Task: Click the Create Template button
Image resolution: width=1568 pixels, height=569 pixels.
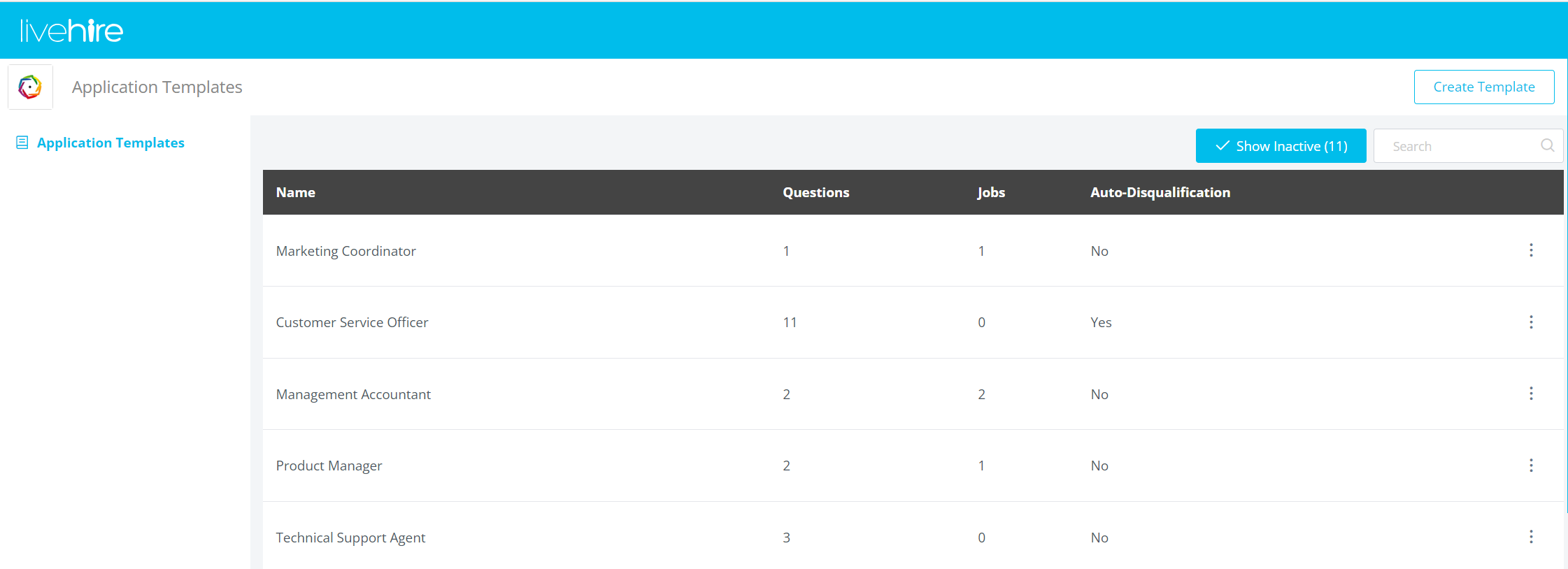Action: point(1483,87)
